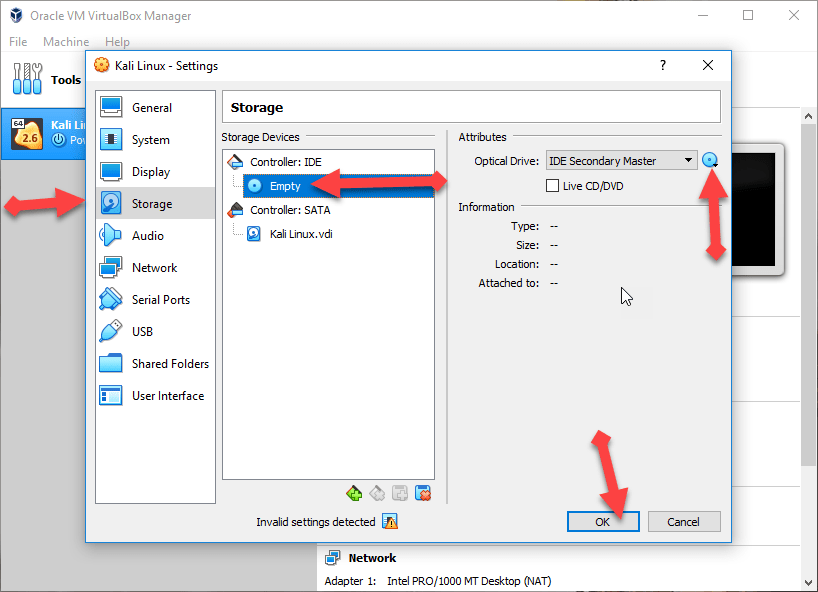
Task: Open the Machine menu
Action: 66,42
